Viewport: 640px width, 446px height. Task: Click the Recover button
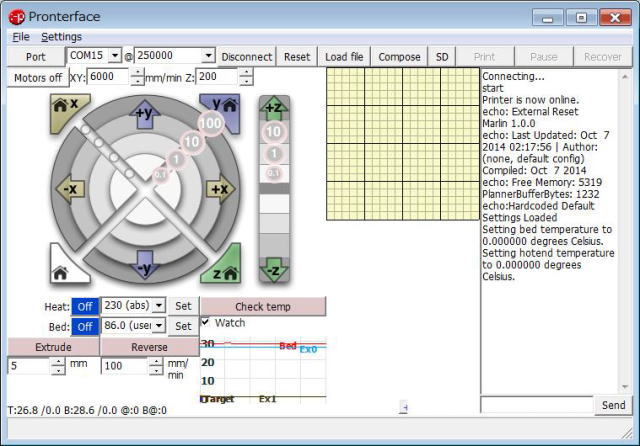602,57
